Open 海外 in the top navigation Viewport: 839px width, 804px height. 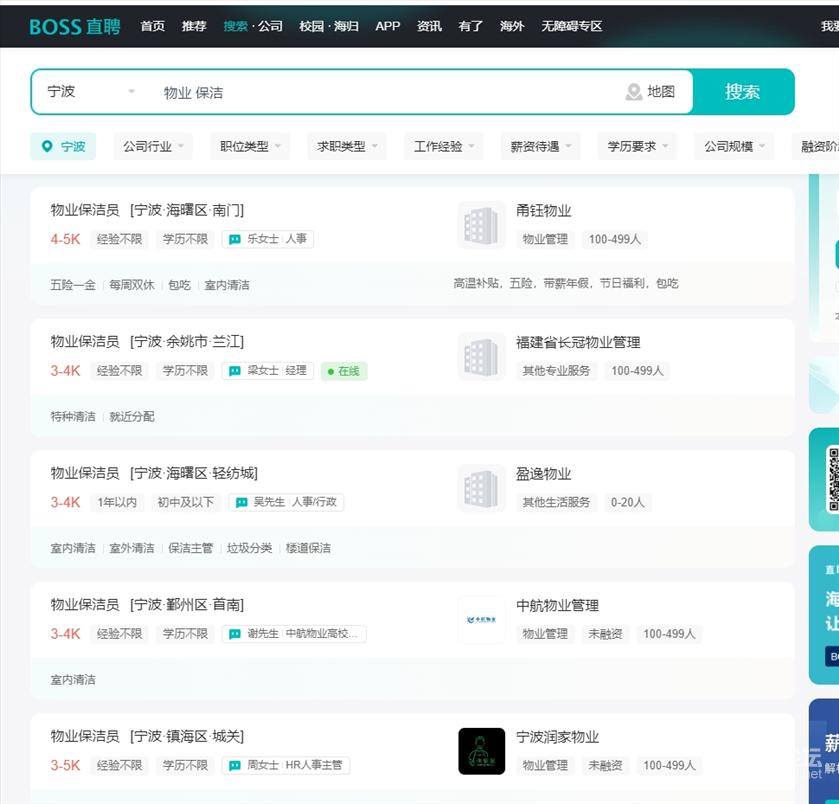[512, 26]
